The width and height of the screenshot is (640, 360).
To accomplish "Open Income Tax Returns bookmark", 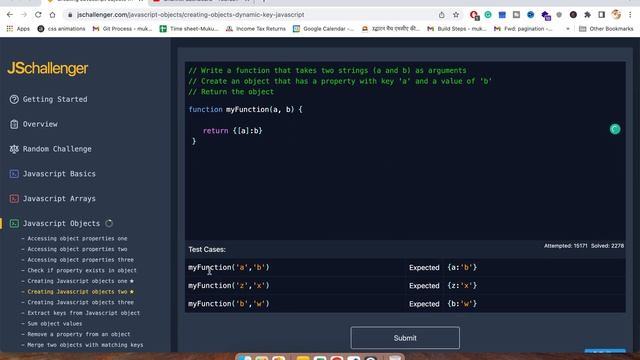I will [x=256, y=29].
